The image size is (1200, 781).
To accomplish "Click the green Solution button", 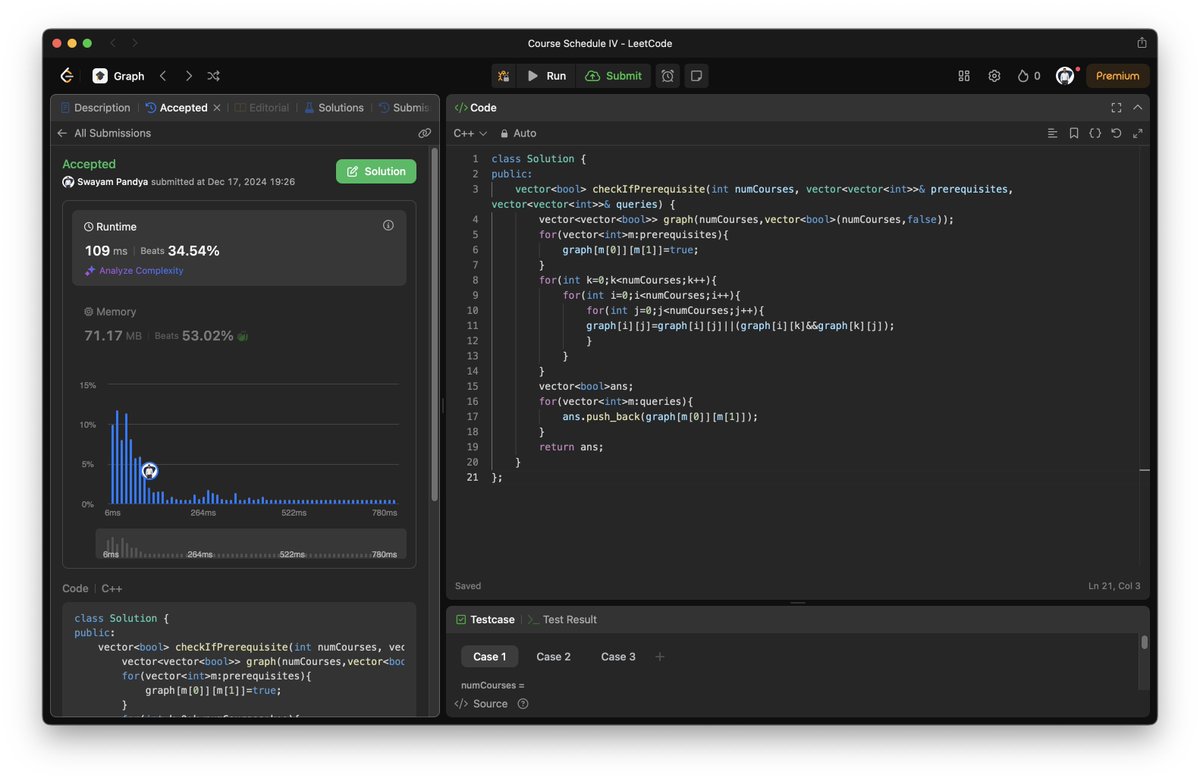I will (x=376, y=172).
